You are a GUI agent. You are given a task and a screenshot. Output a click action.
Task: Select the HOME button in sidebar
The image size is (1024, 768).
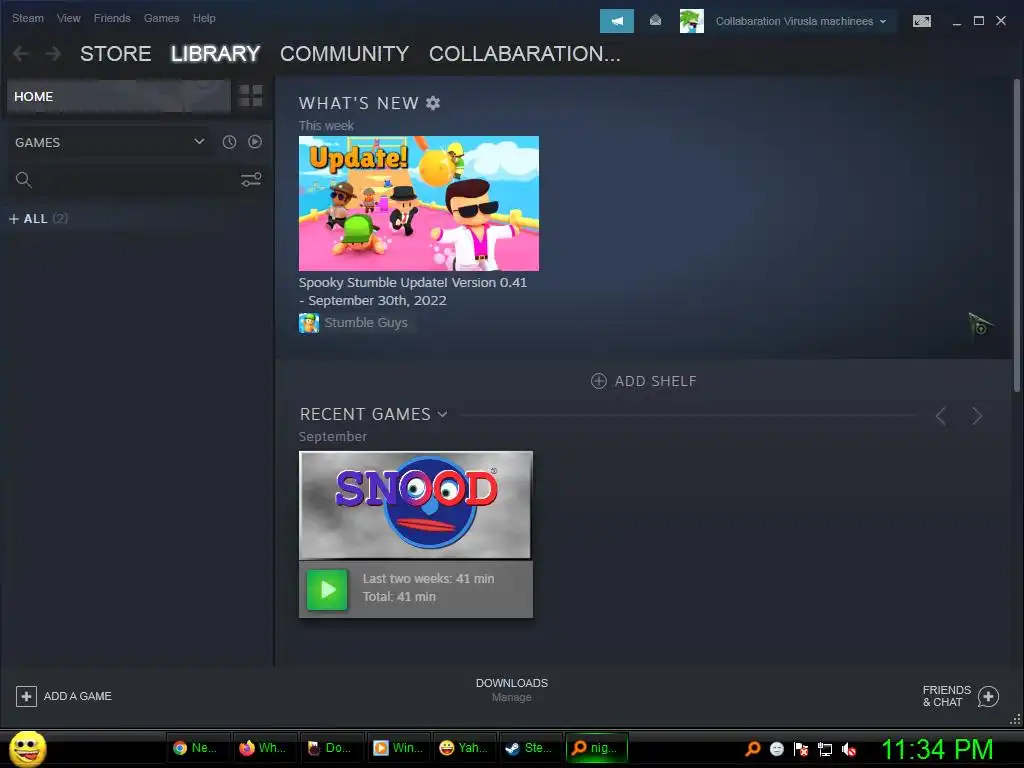click(118, 97)
